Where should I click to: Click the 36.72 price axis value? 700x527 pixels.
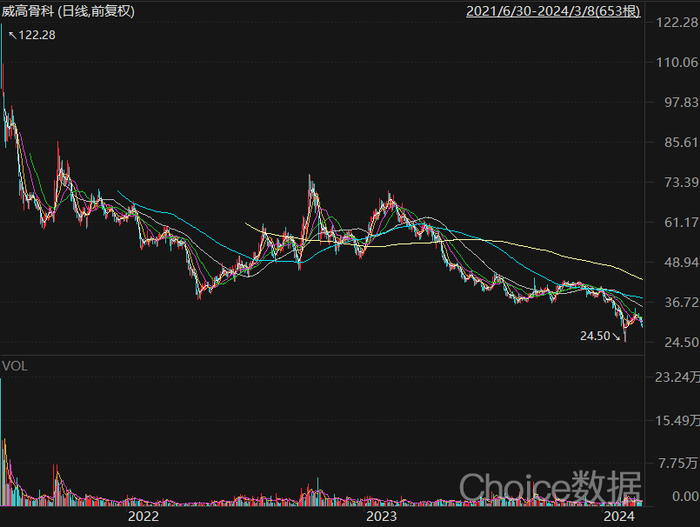tap(681, 302)
